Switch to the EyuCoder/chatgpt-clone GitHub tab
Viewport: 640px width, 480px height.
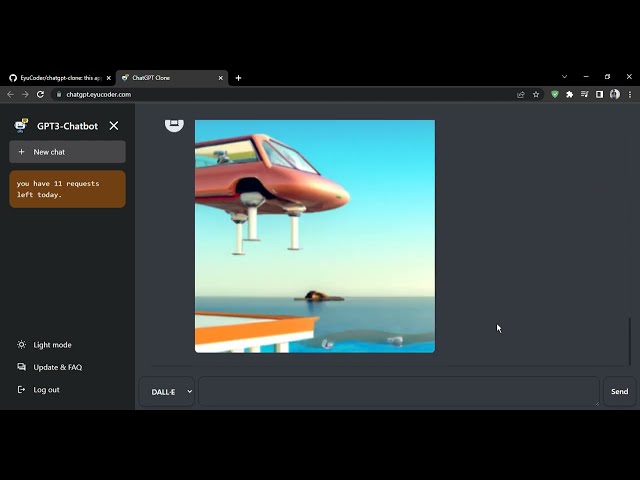(60, 78)
